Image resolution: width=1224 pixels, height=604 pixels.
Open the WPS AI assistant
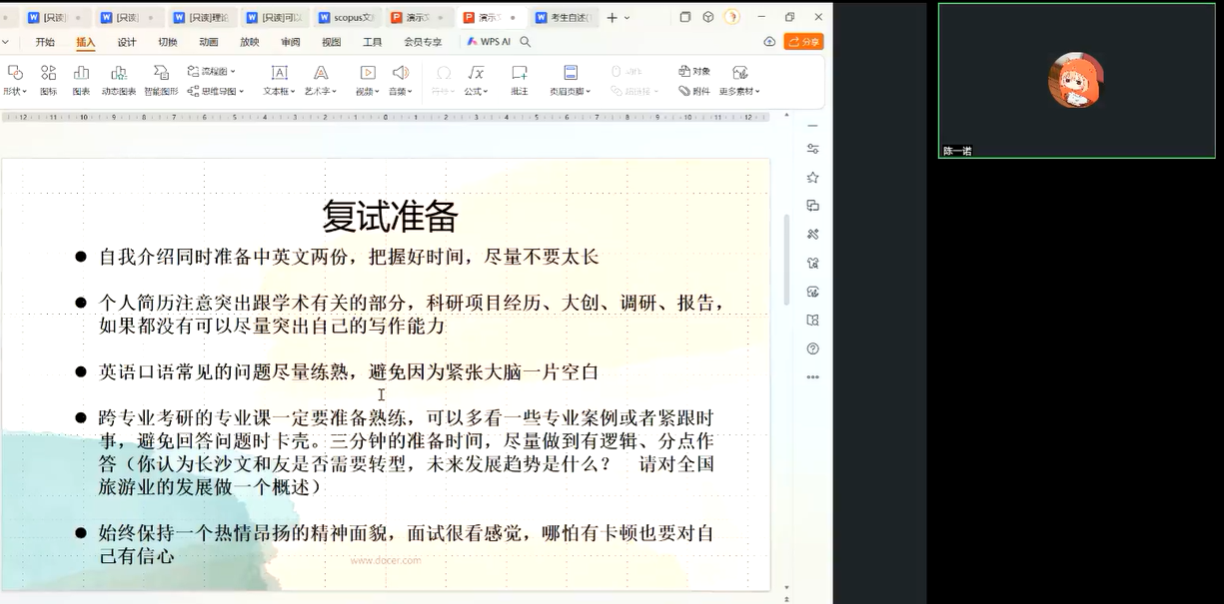click(x=489, y=42)
